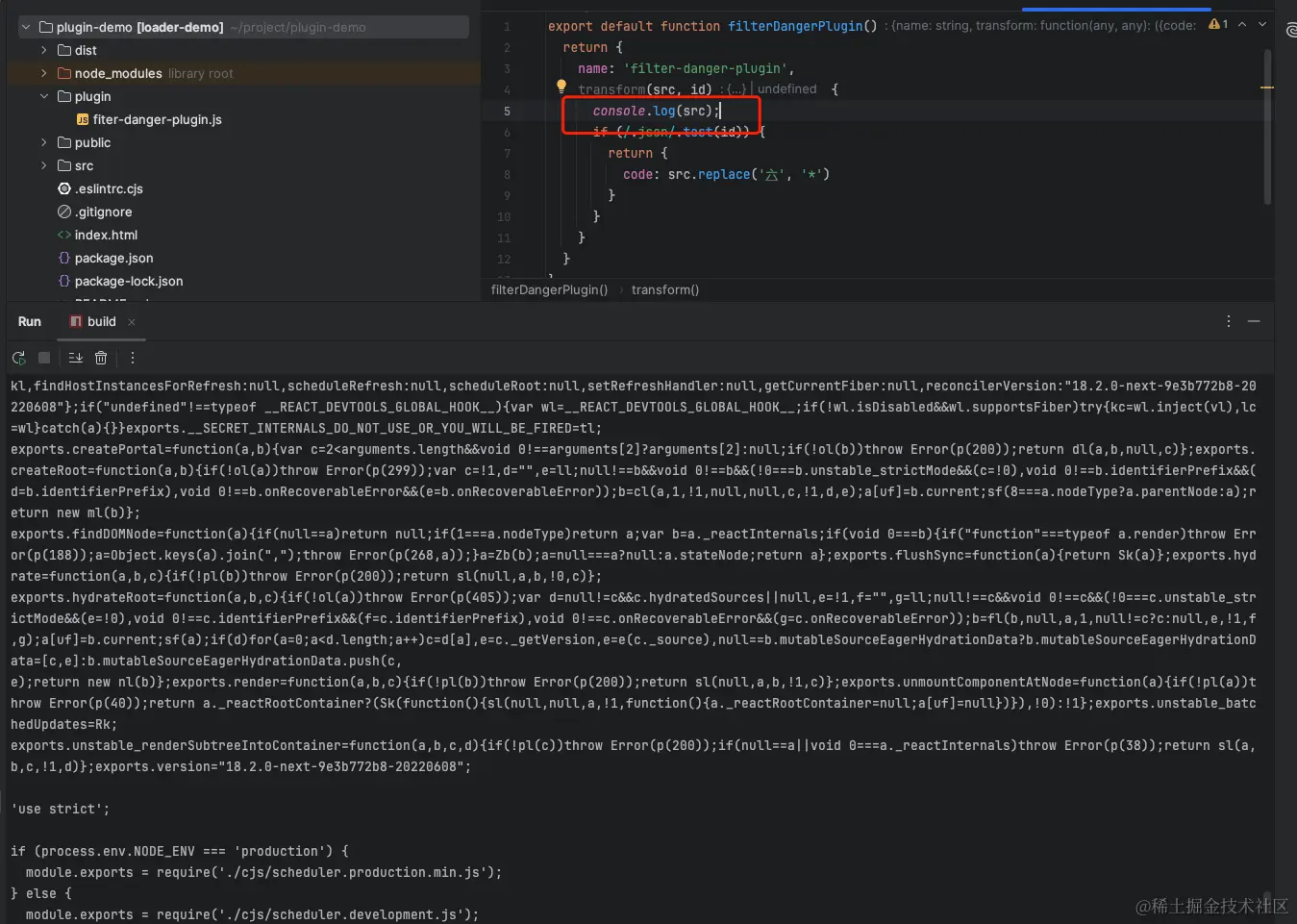Click the yellow warning stripe marker in editor scrollbar

point(1267,87)
